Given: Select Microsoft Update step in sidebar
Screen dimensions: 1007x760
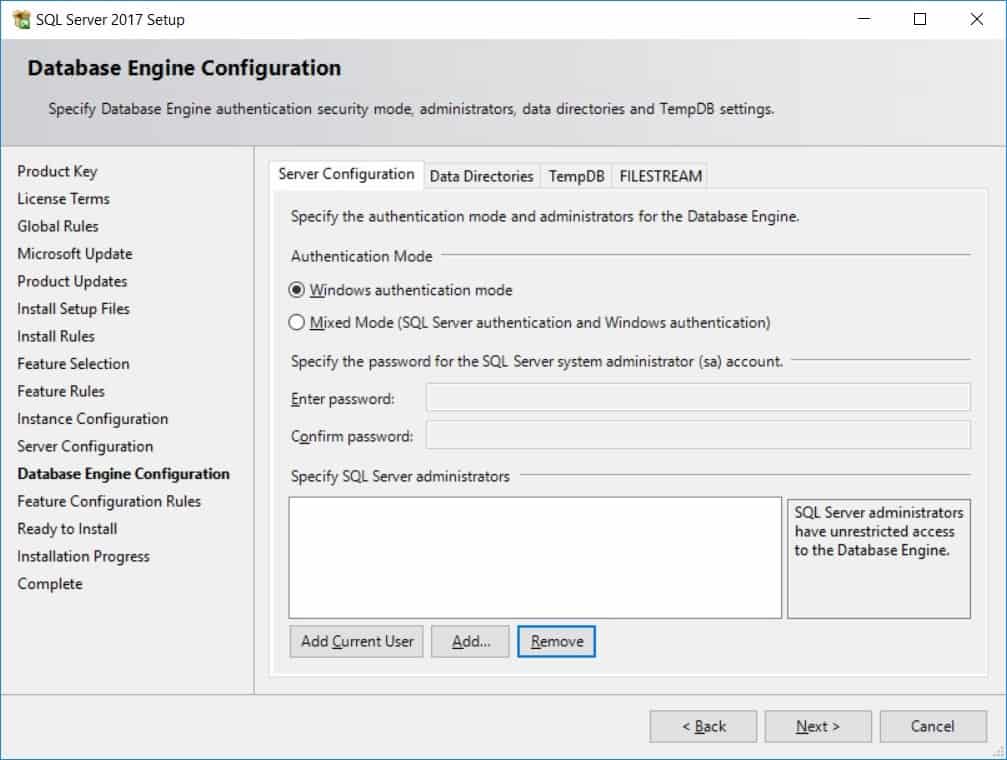Looking at the screenshot, I should tap(75, 254).
